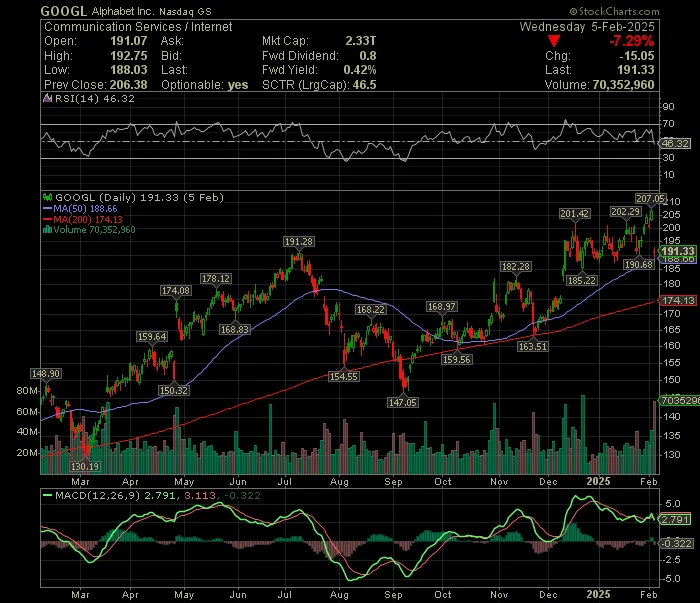Click the GOOGL ticker symbol title
Screen dimensions: 700x603
[64, 11]
